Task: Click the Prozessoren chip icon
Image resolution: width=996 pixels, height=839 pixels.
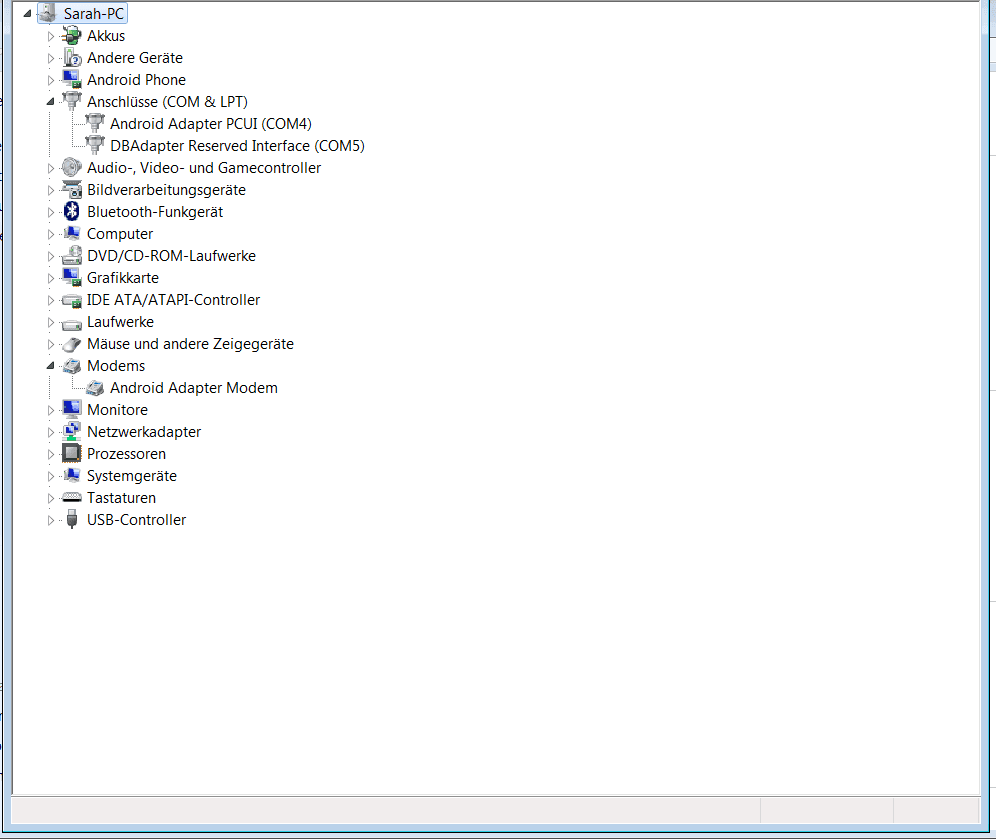Action: pos(72,453)
